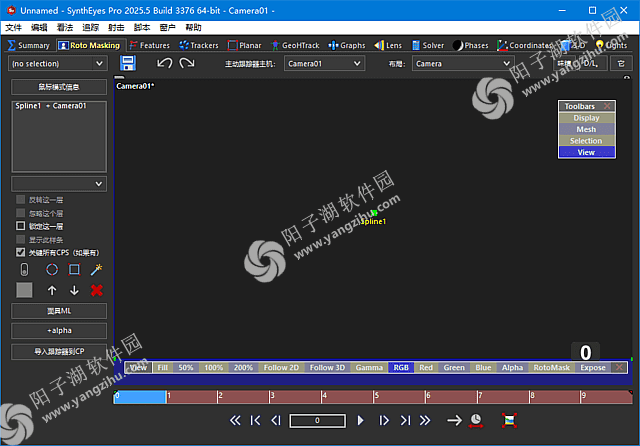Move spline layer down with arrow
Image resolution: width=640 pixels, height=446 pixels.
pos(74,291)
